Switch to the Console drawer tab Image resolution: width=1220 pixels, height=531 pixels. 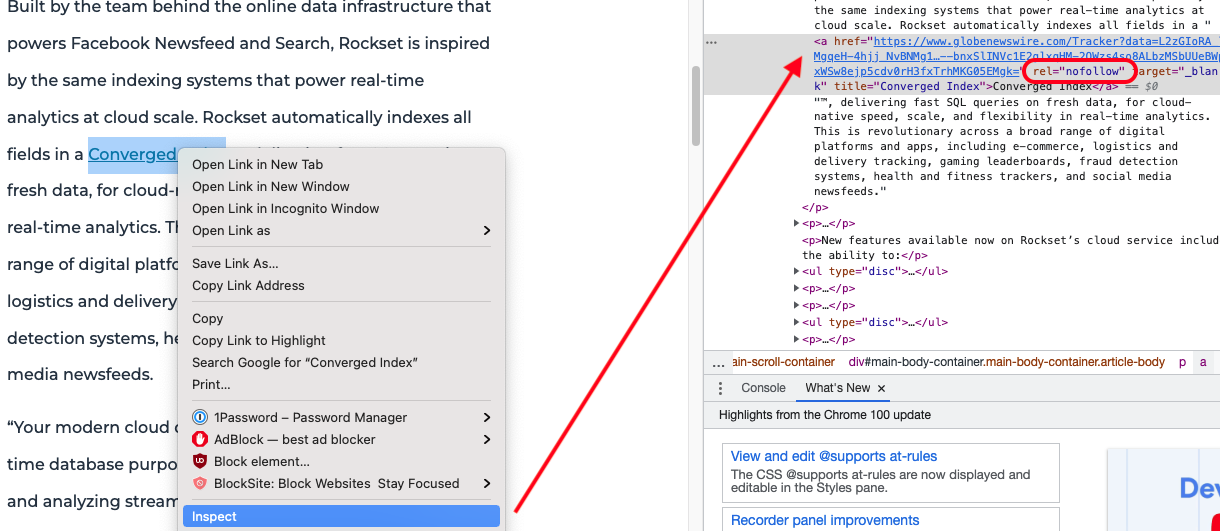(763, 388)
